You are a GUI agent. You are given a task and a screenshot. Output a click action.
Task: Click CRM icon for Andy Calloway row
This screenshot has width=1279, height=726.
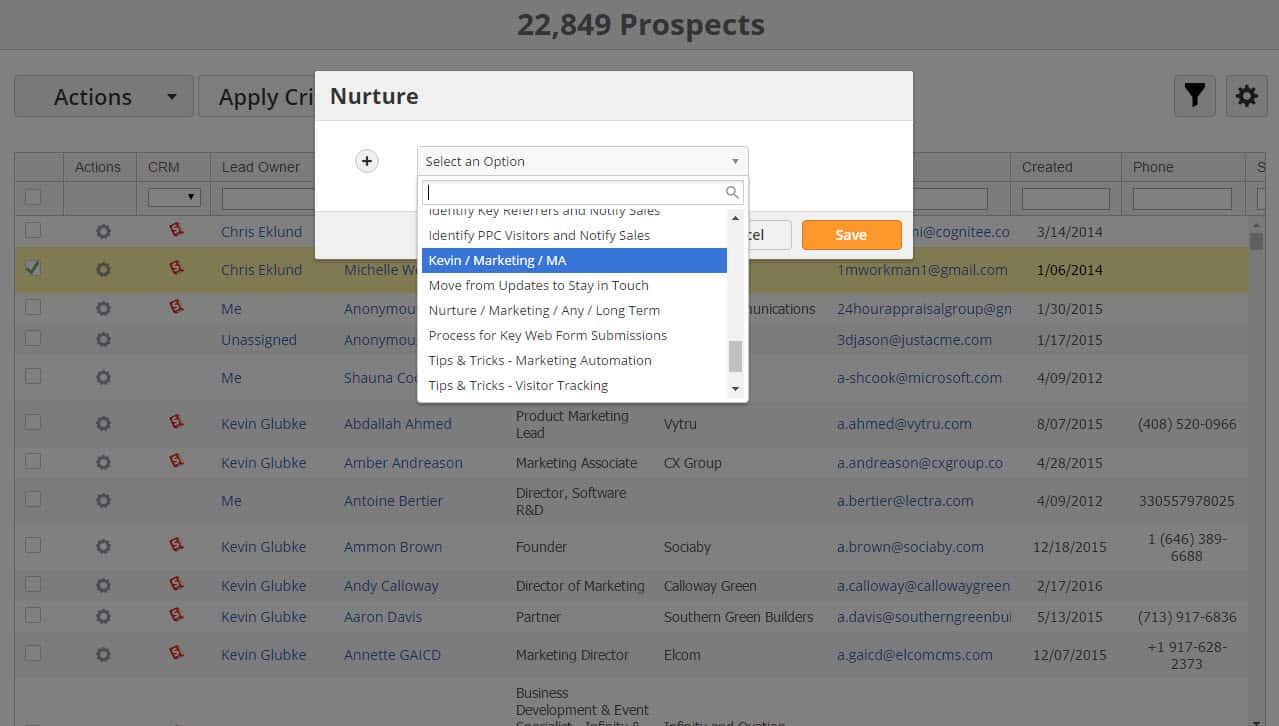pyautogui.click(x=176, y=584)
